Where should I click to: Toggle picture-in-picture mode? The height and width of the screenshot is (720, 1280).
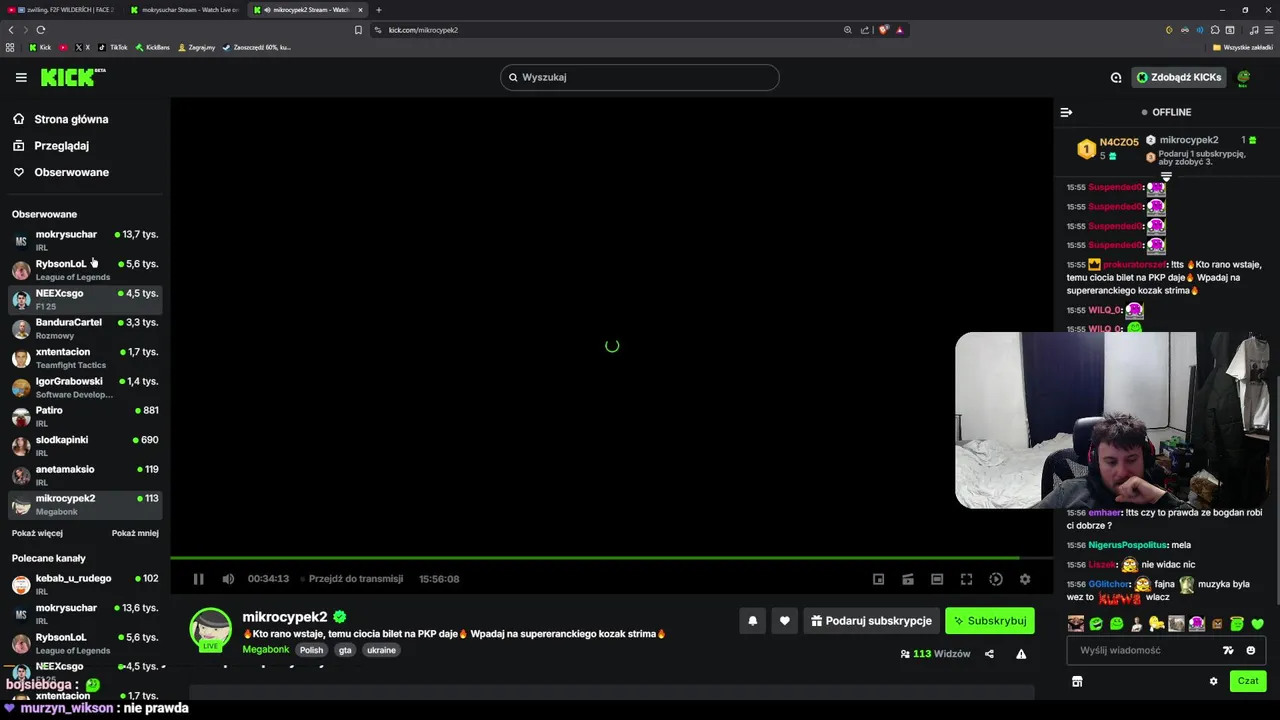(x=878, y=579)
